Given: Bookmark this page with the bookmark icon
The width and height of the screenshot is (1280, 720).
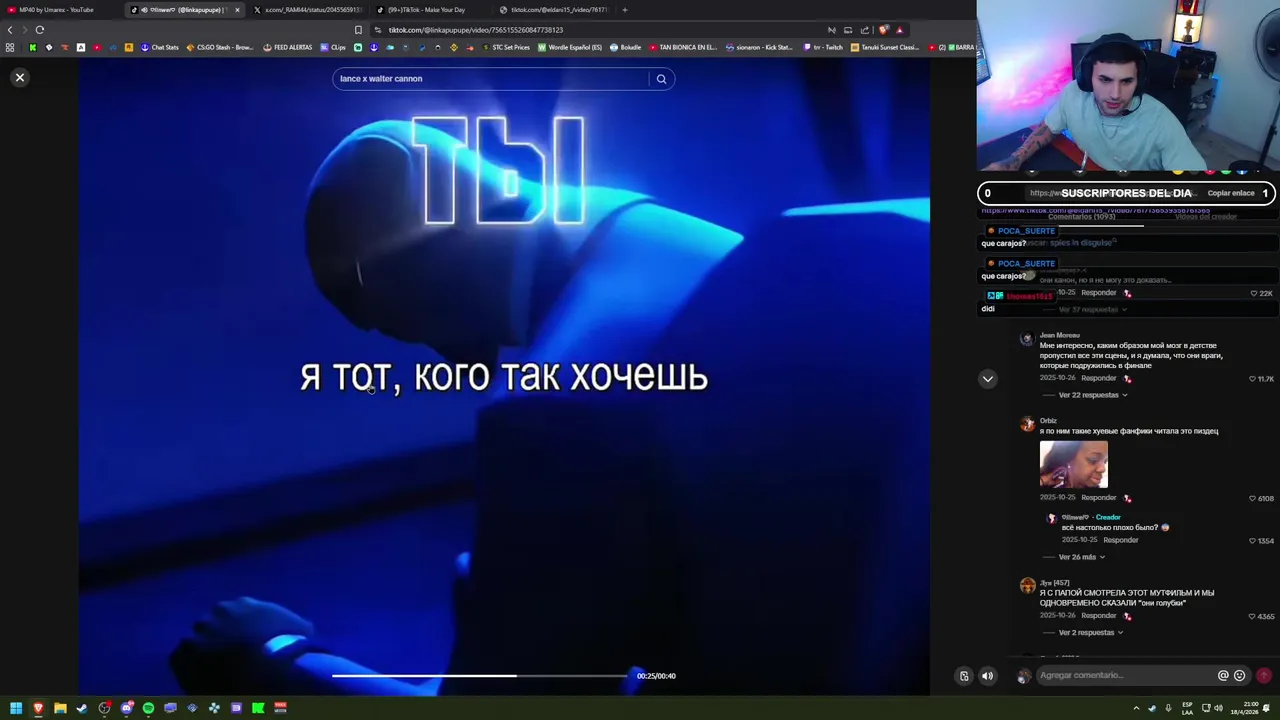Looking at the screenshot, I should pyautogui.click(x=358, y=30).
